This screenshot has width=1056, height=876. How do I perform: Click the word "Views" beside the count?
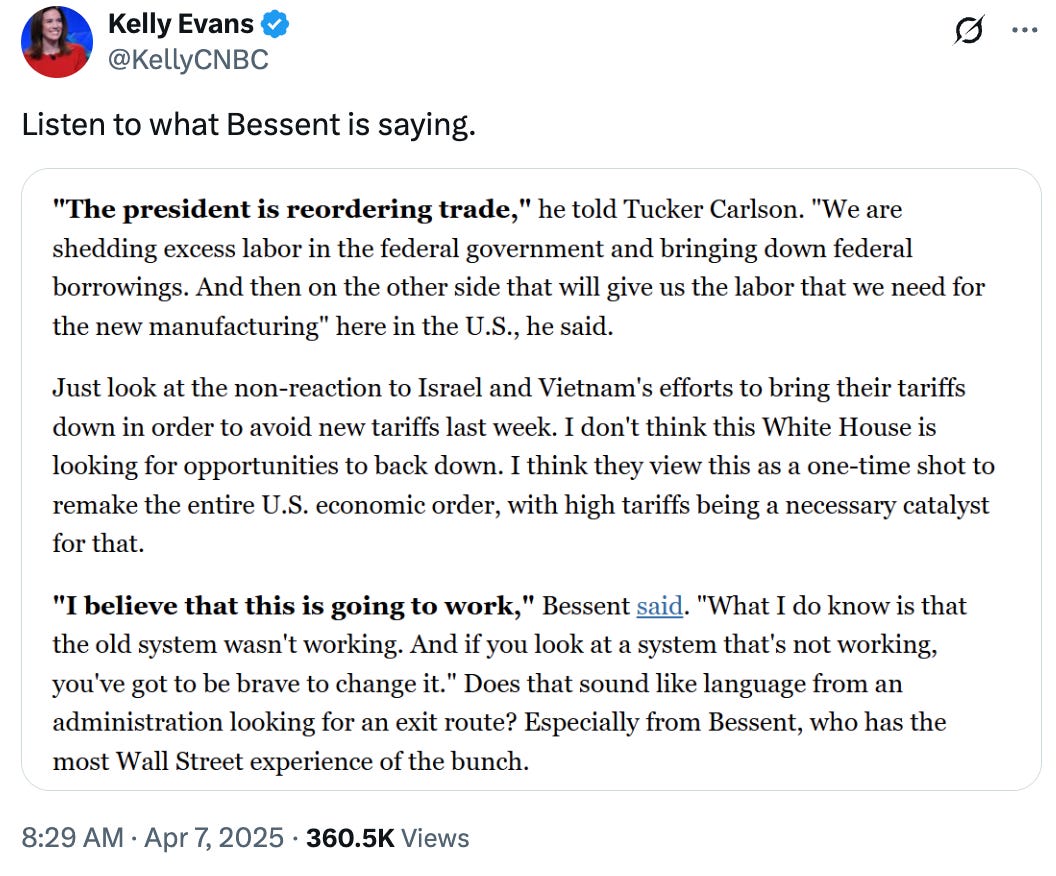click(x=435, y=837)
